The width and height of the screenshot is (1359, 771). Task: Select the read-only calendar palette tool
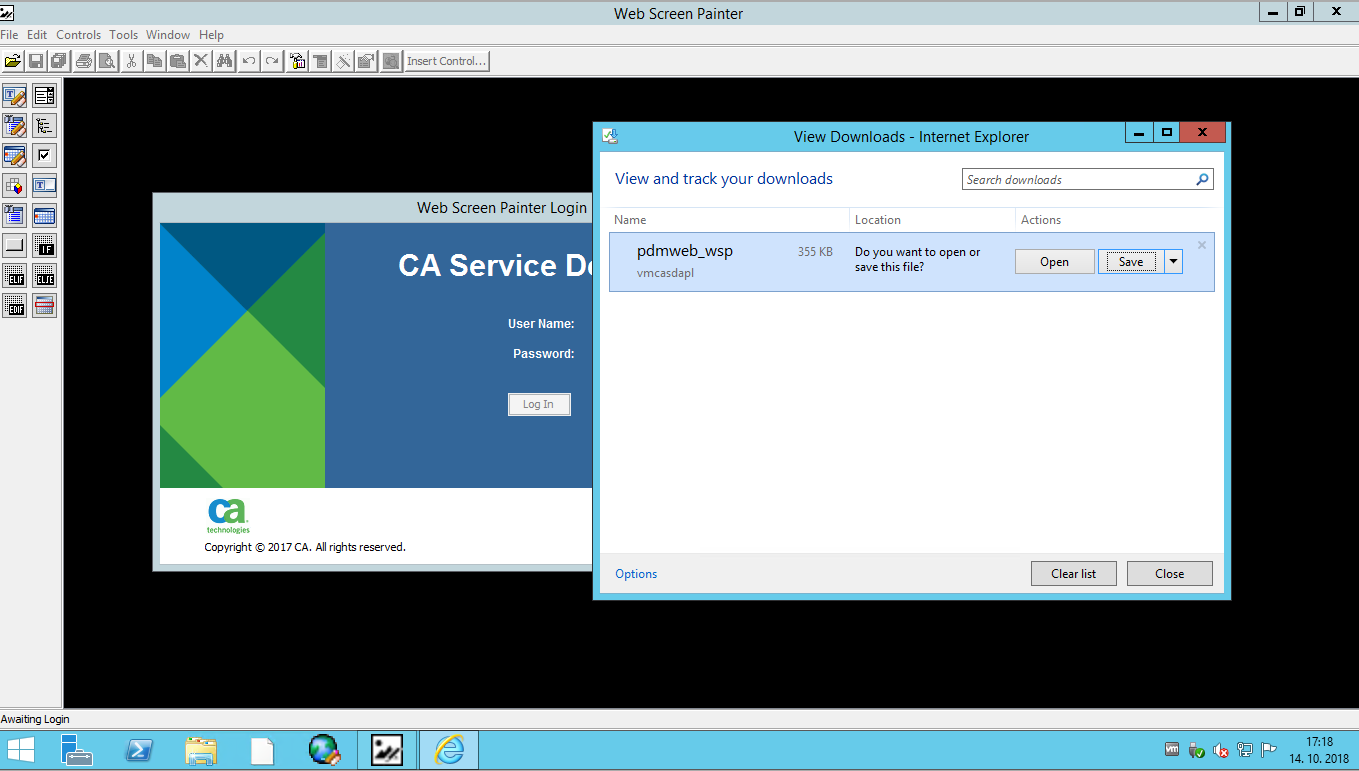pos(45,216)
